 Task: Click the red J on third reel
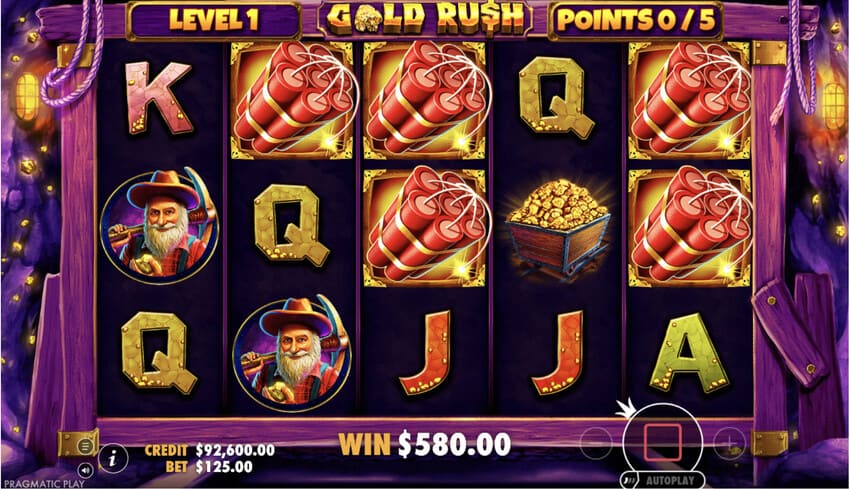tap(426, 352)
